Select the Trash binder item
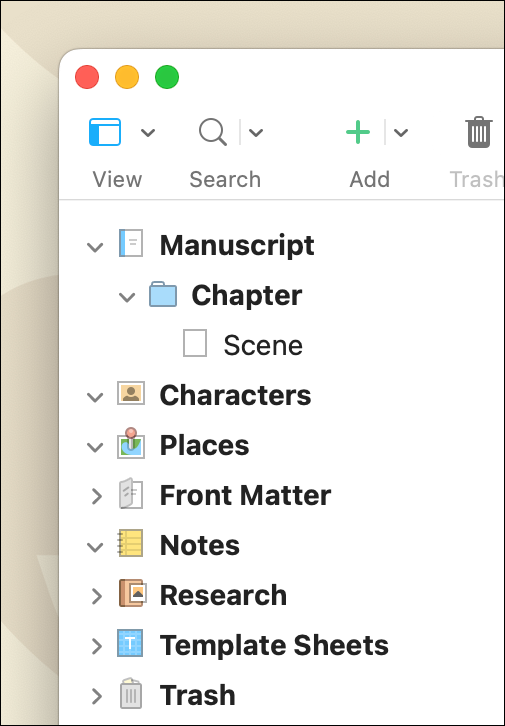505x726 pixels. (198, 695)
